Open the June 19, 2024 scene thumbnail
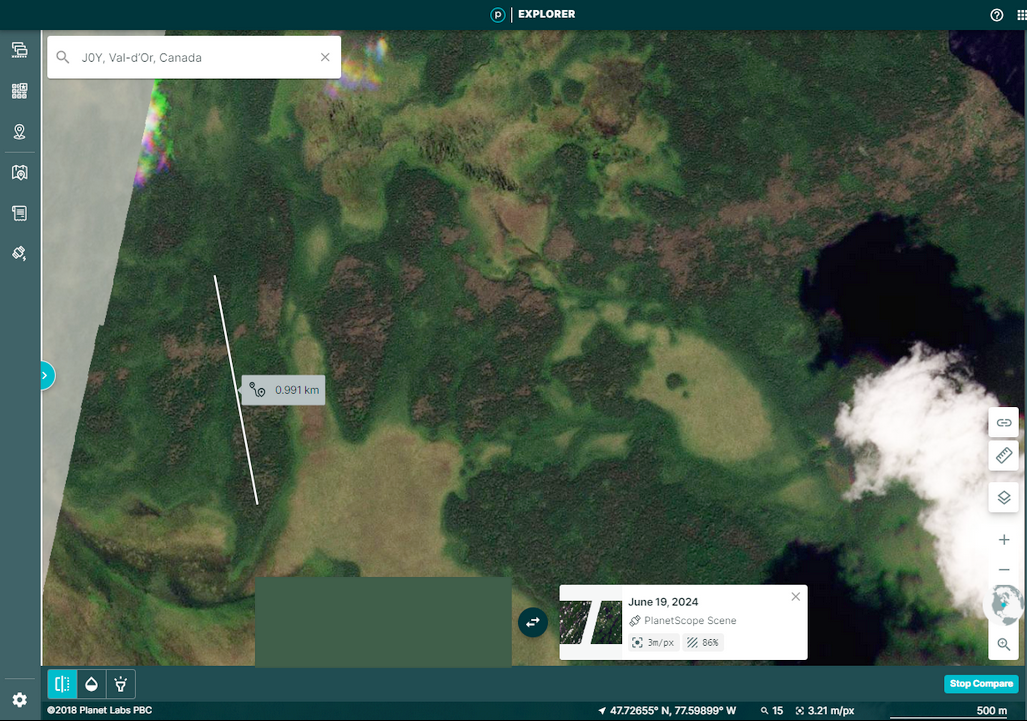Image resolution: width=1027 pixels, height=721 pixels. tap(591, 622)
